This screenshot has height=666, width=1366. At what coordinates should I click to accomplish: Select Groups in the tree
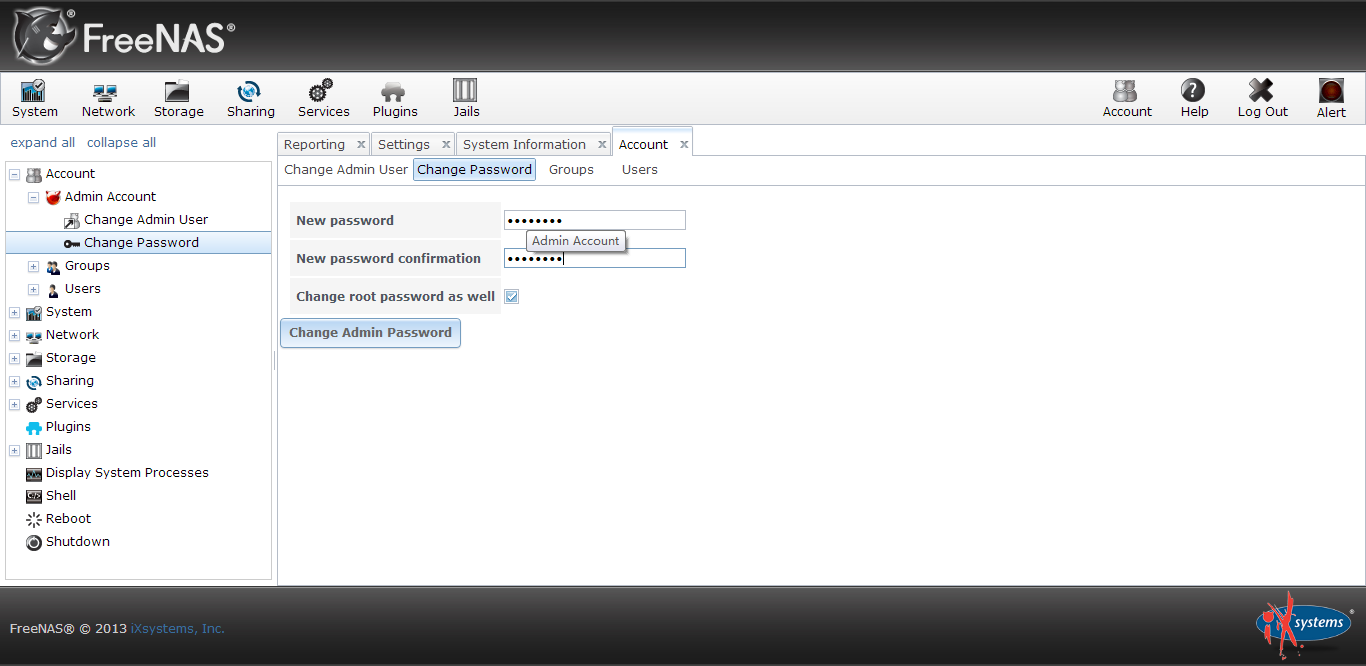point(87,266)
